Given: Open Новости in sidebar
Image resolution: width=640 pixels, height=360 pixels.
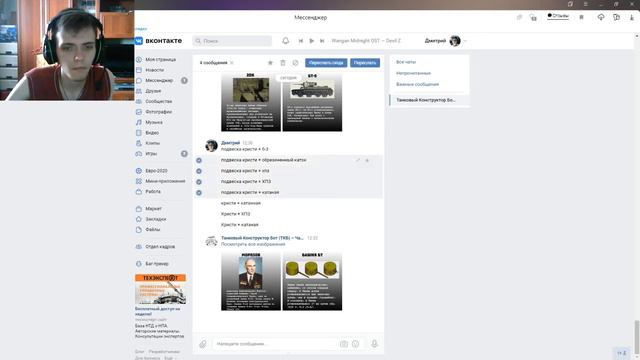Looking at the screenshot, I should click(154, 70).
